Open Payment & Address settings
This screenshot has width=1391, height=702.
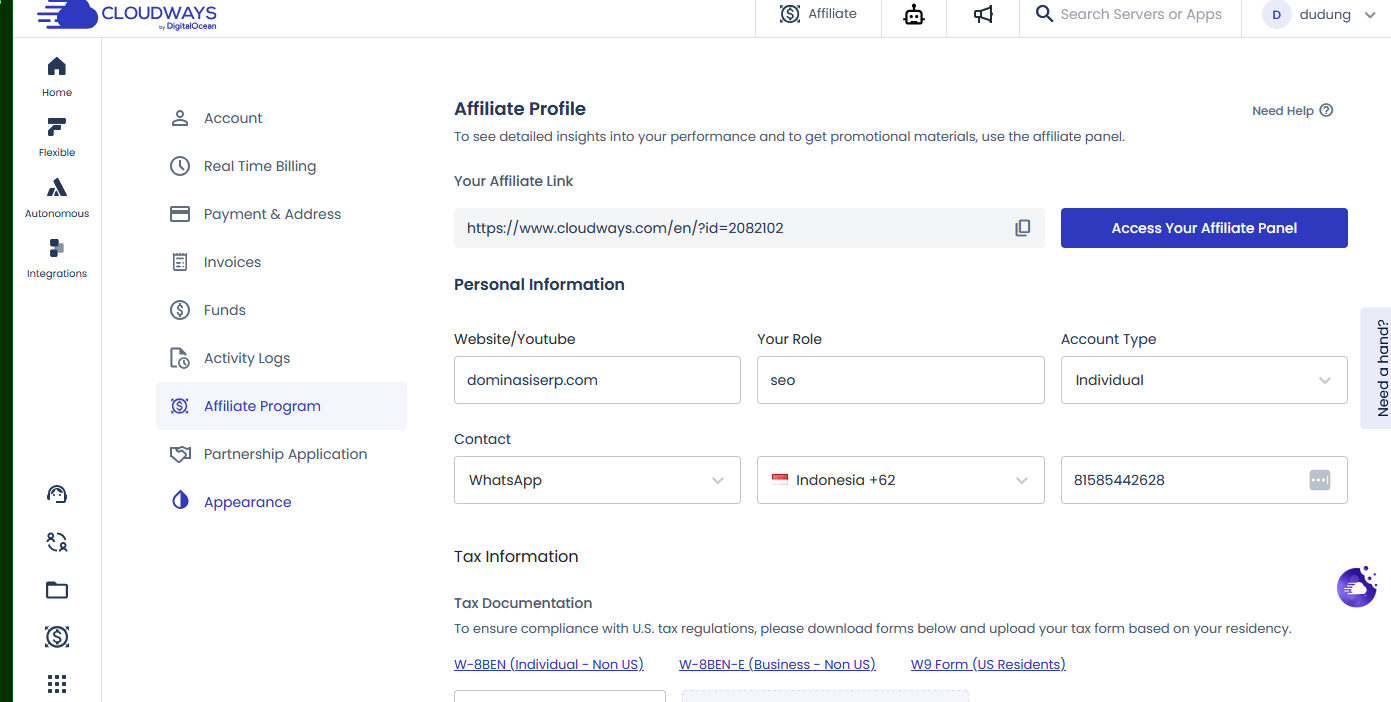point(272,214)
